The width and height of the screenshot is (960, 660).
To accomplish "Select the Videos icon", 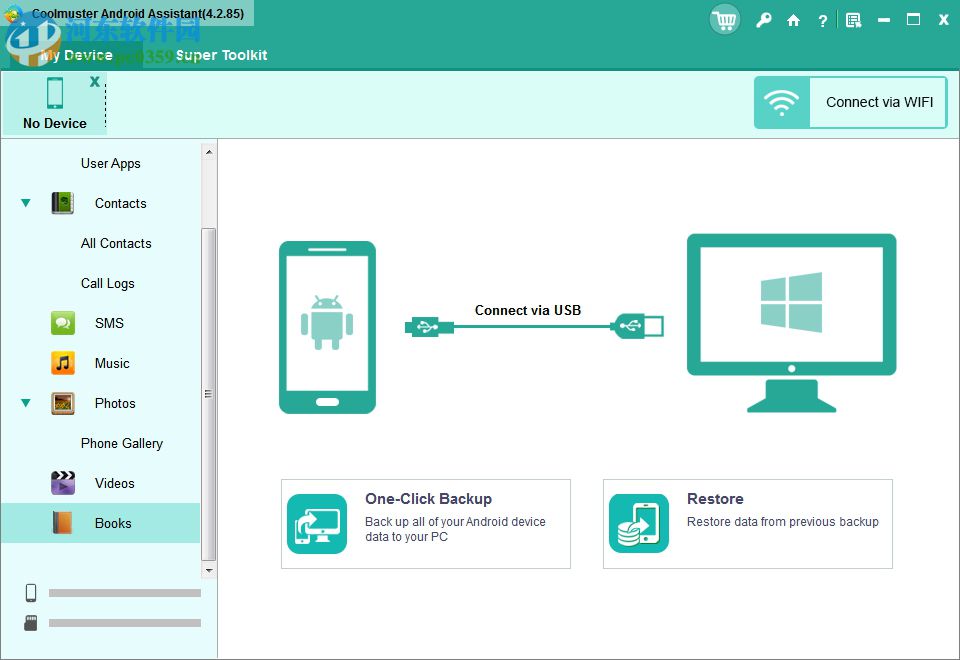I will [x=62, y=483].
